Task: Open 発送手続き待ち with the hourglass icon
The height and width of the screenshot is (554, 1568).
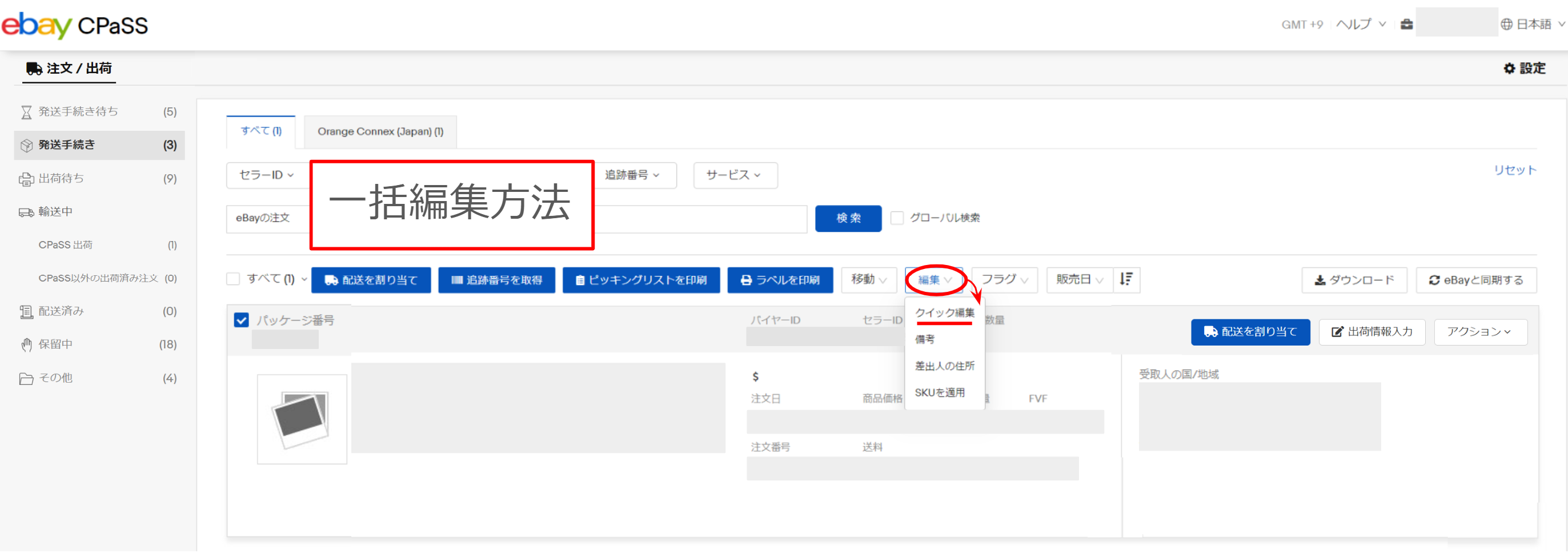Action: [x=26, y=112]
